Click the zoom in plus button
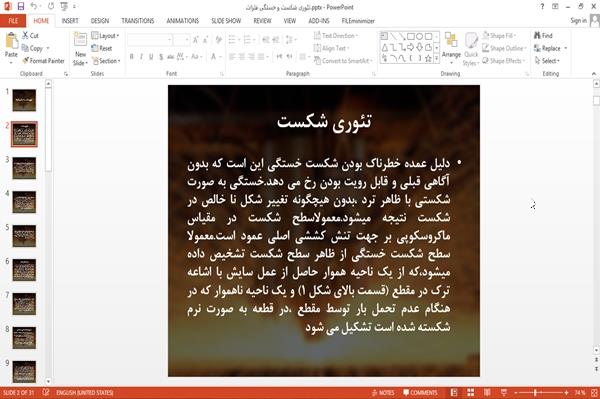This screenshot has width=600, height=399. [566, 392]
